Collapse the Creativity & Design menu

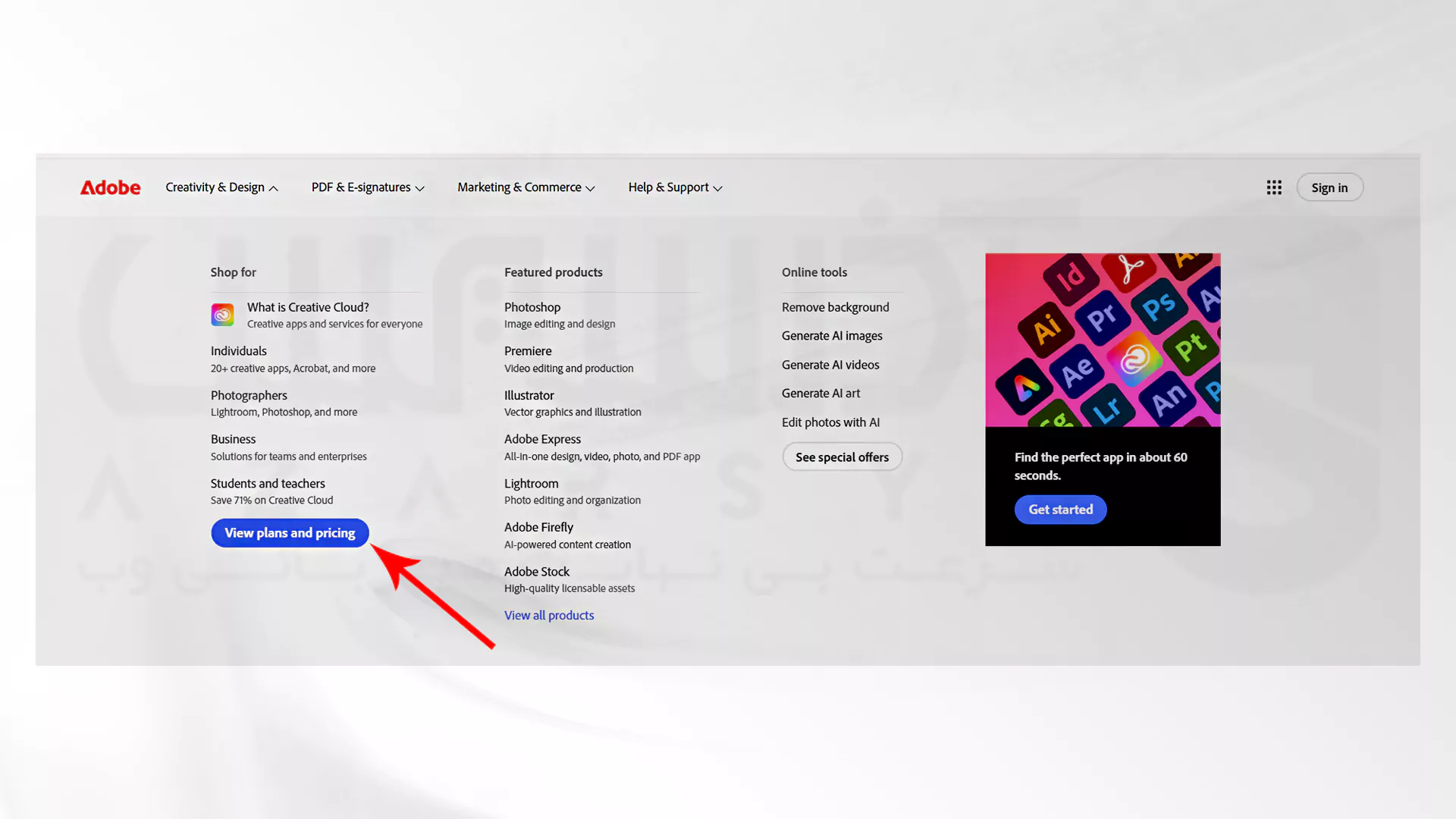coord(221,187)
